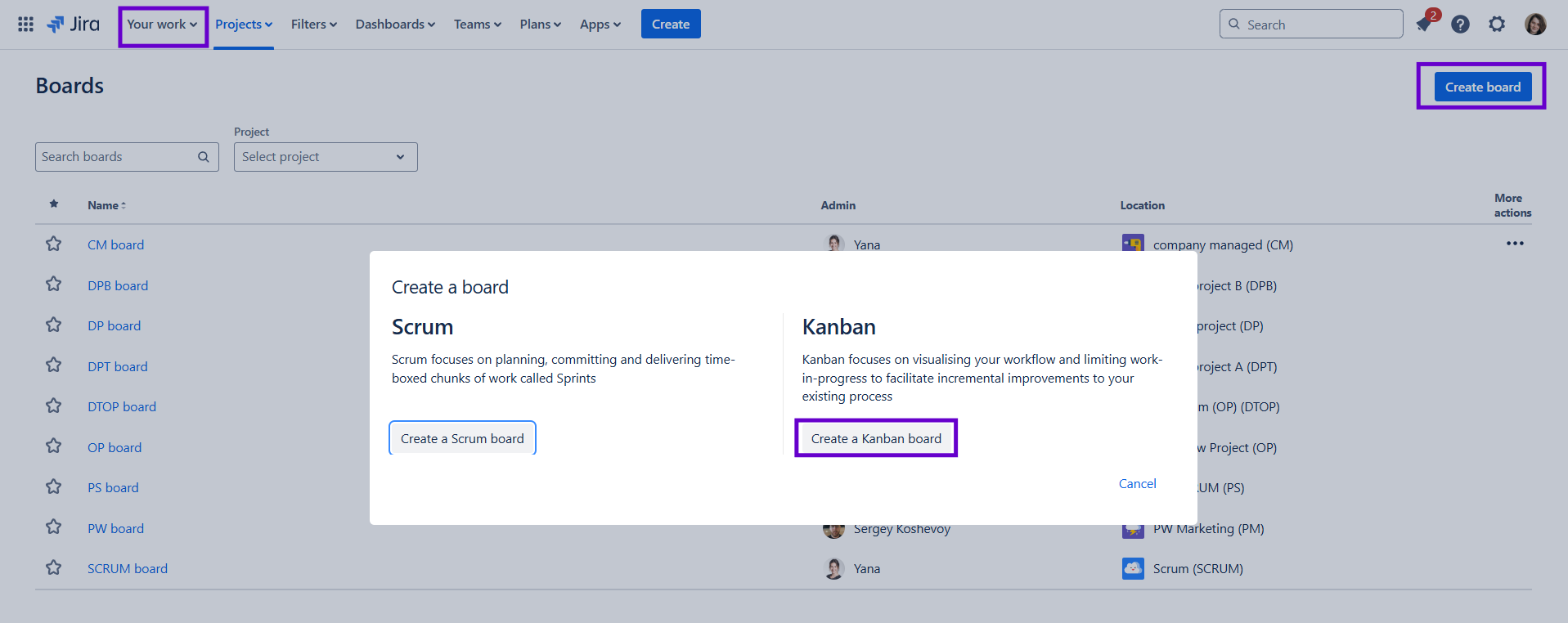Open the SCRUM board link
This screenshot has width=1568, height=623.
pyautogui.click(x=128, y=568)
